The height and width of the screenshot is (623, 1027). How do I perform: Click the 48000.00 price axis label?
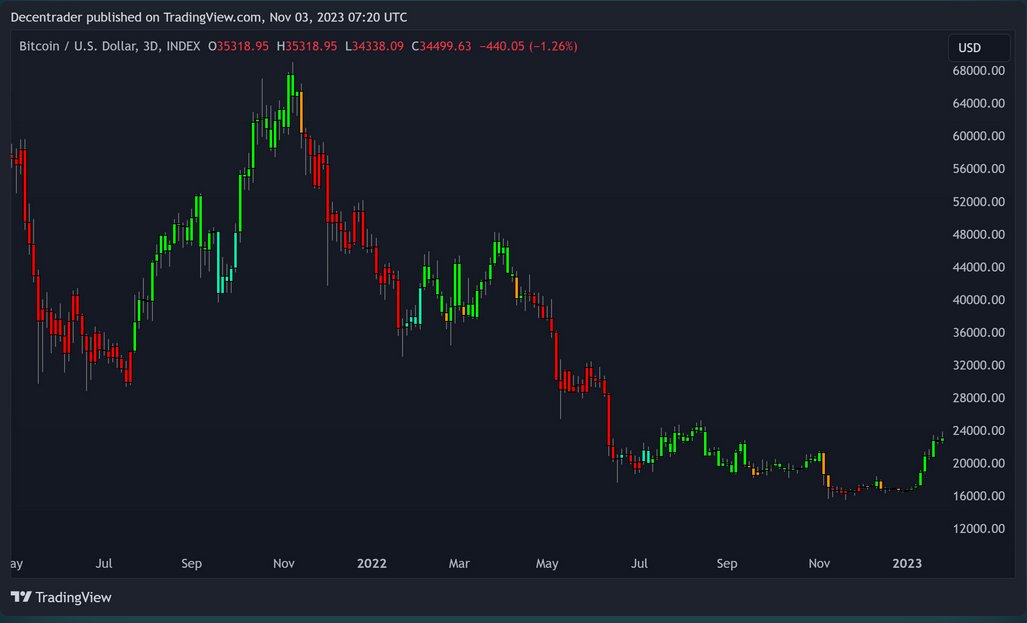[x=979, y=235]
